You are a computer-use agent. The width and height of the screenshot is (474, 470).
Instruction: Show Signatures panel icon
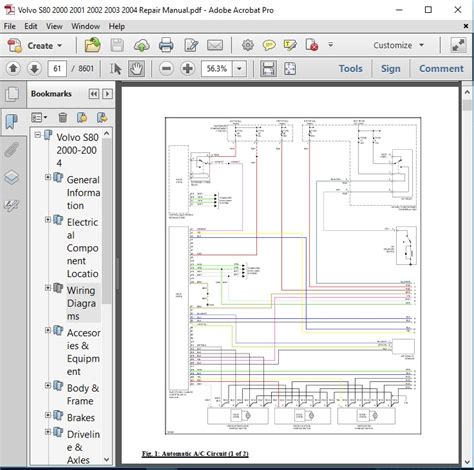click(12, 204)
